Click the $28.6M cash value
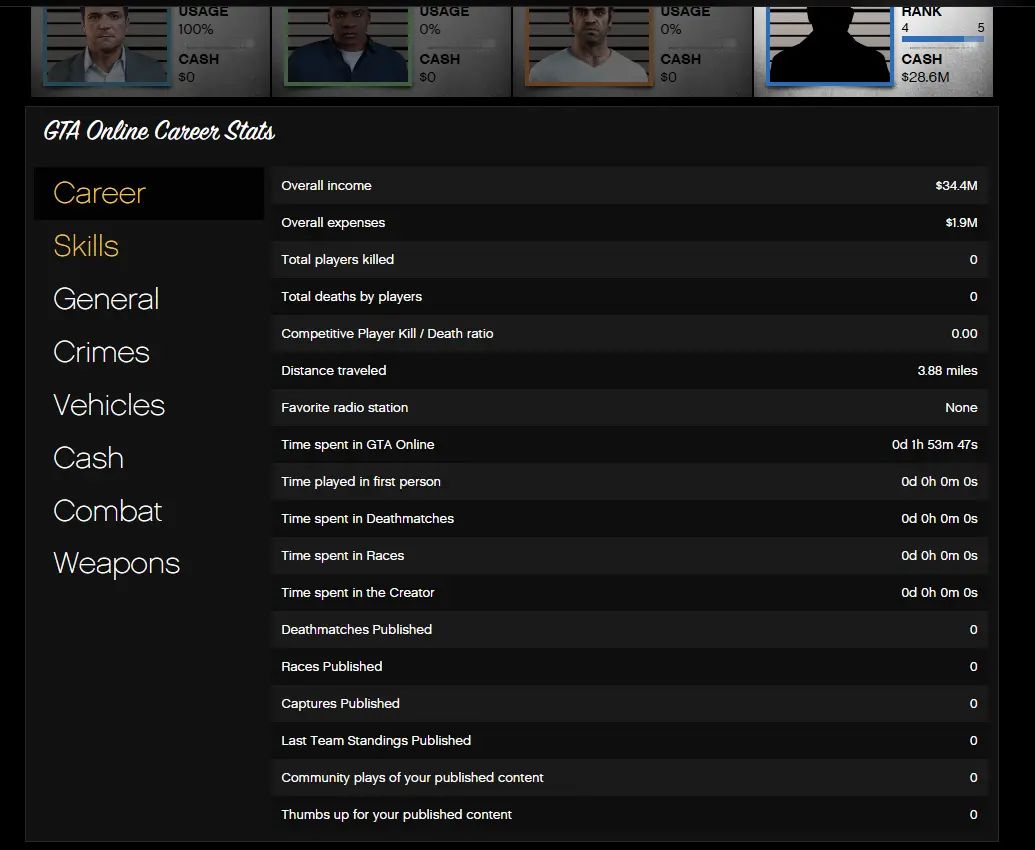The image size is (1035, 850). click(x=925, y=77)
